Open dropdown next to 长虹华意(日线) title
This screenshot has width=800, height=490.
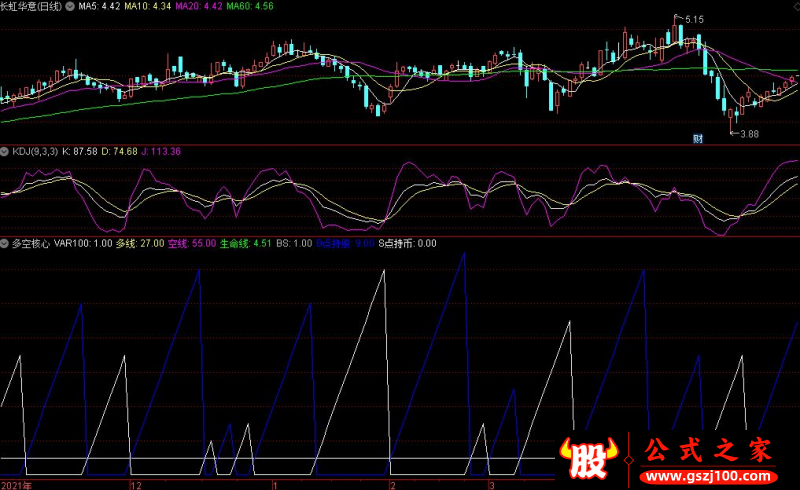pyautogui.click(x=70, y=7)
